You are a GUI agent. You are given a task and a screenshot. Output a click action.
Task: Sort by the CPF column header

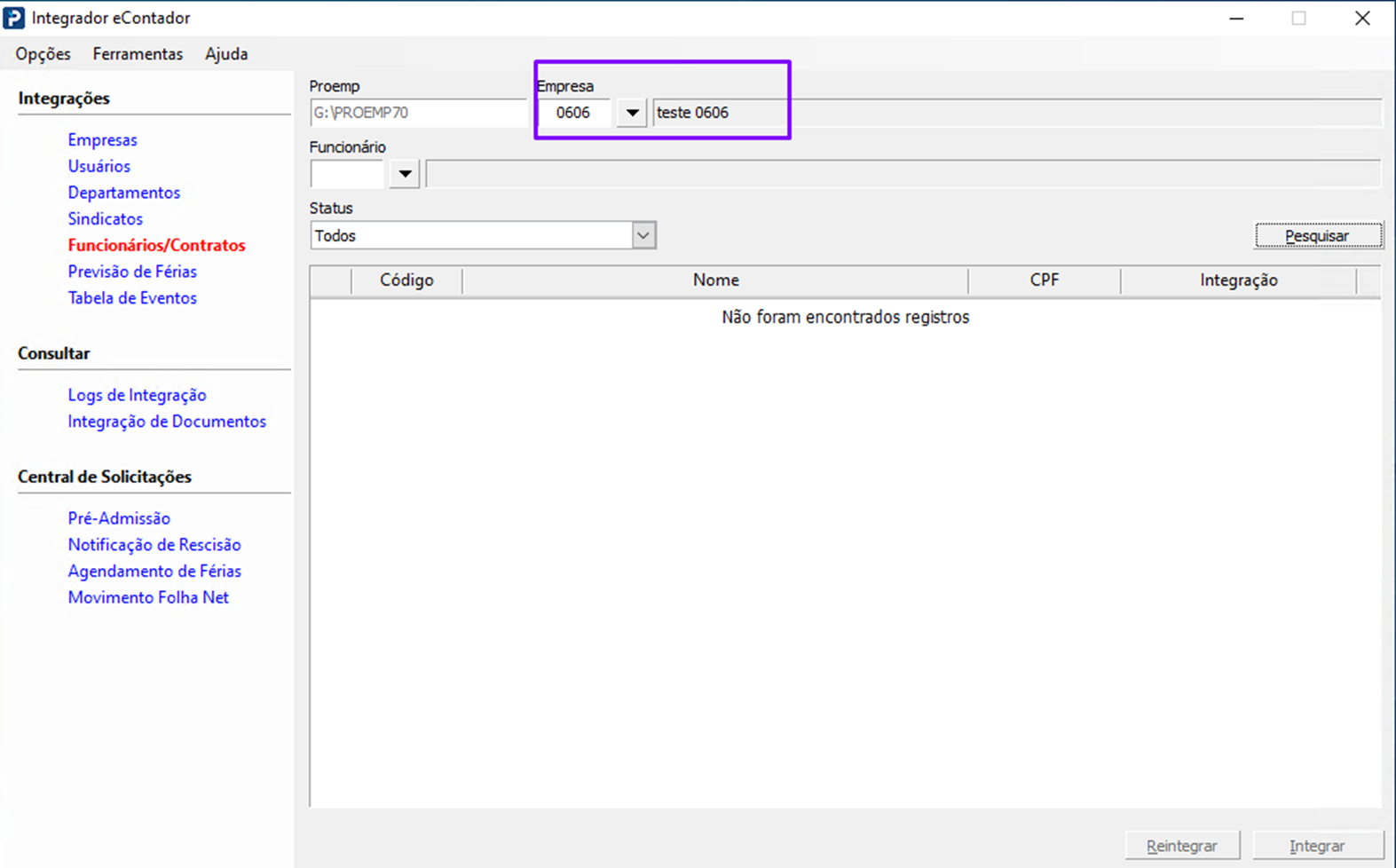[x=1045, y=280]
